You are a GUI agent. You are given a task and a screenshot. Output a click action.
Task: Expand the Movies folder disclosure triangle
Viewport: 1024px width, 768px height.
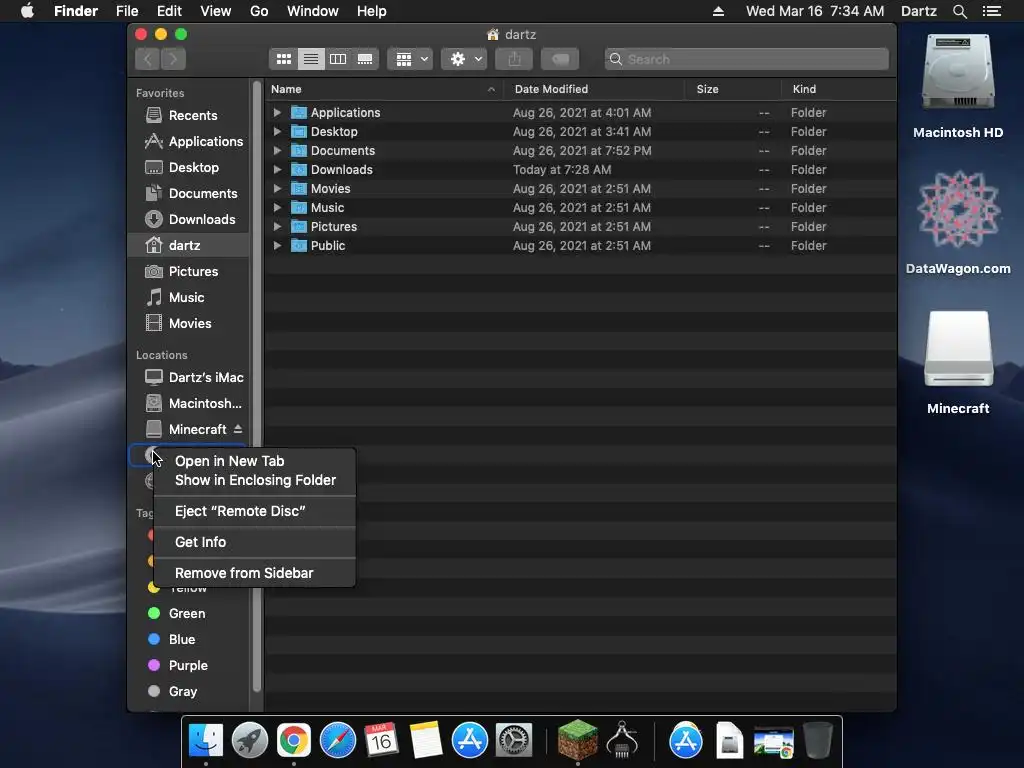tap(277, 188)
